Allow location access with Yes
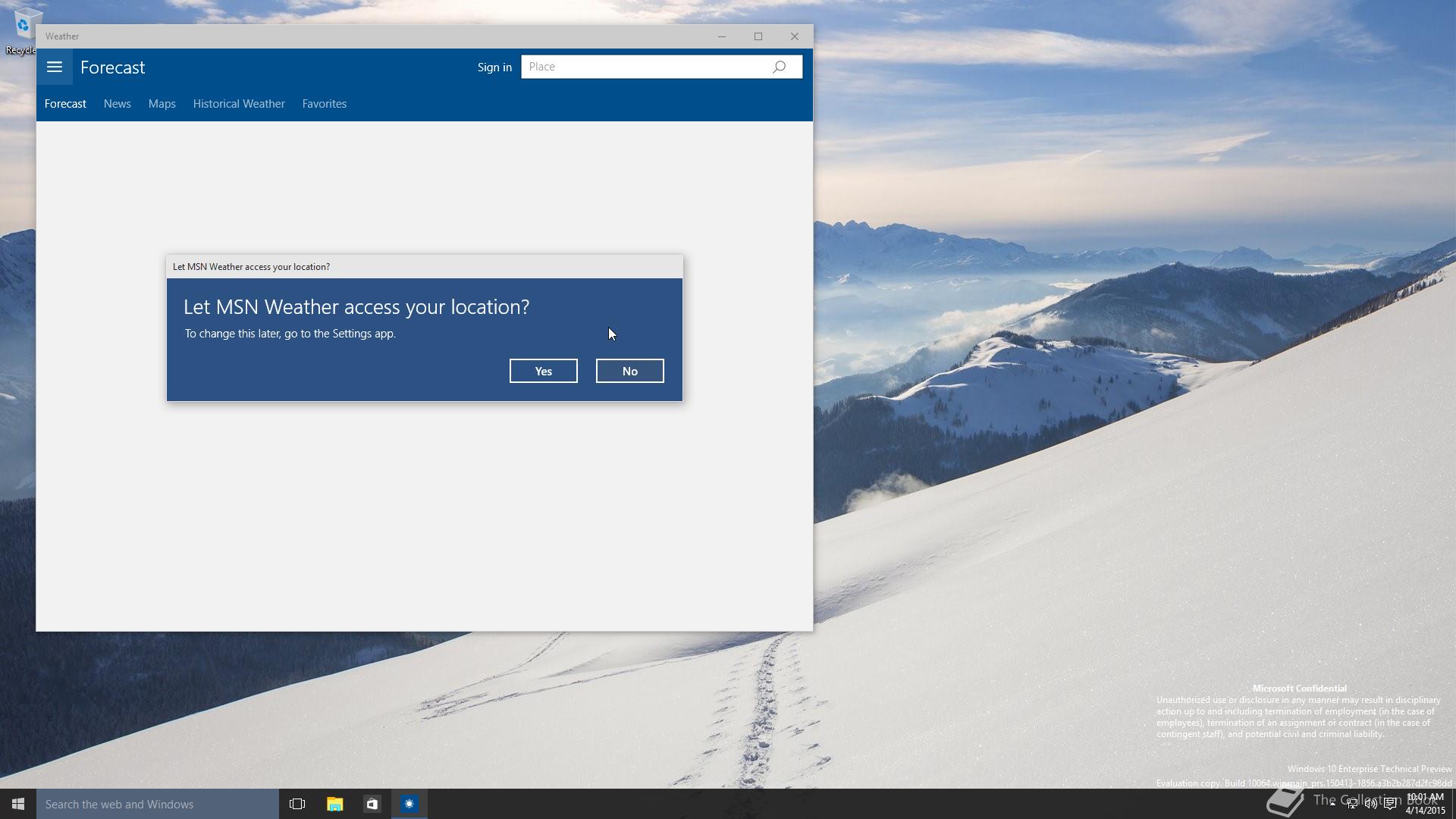This screenshot has height=819, width=1456. click(543, 371)
